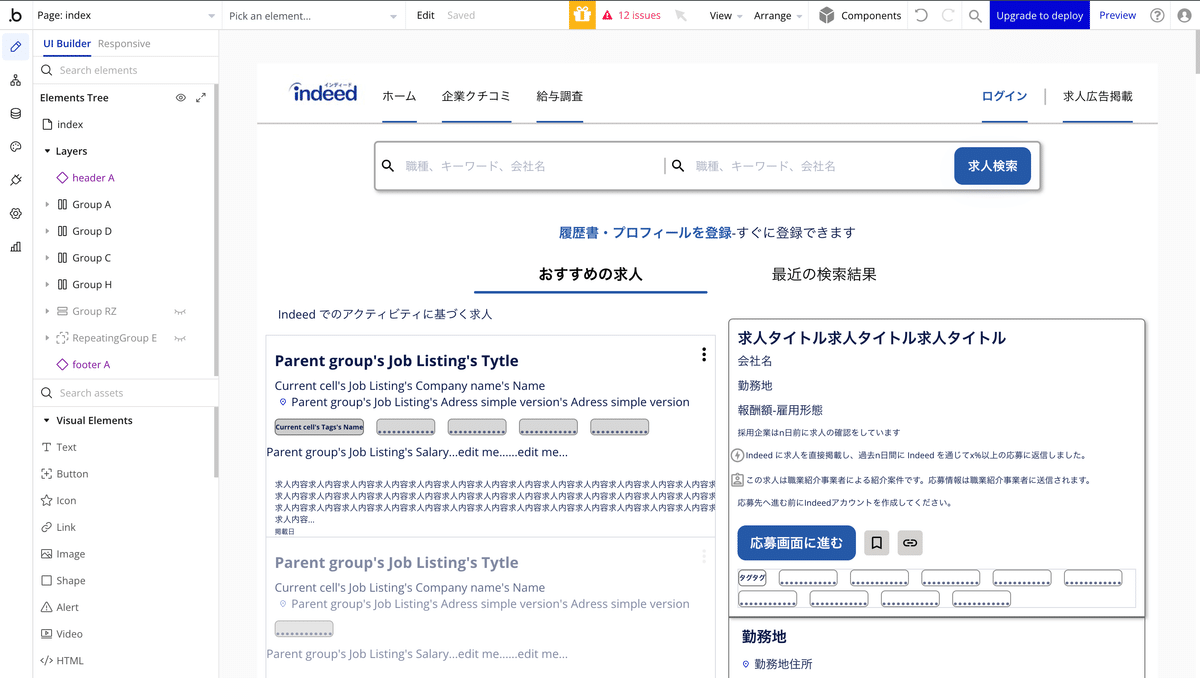1200x678 pixels.
Task: Collapse the Visual Elements section
Action: coord(47,421)
